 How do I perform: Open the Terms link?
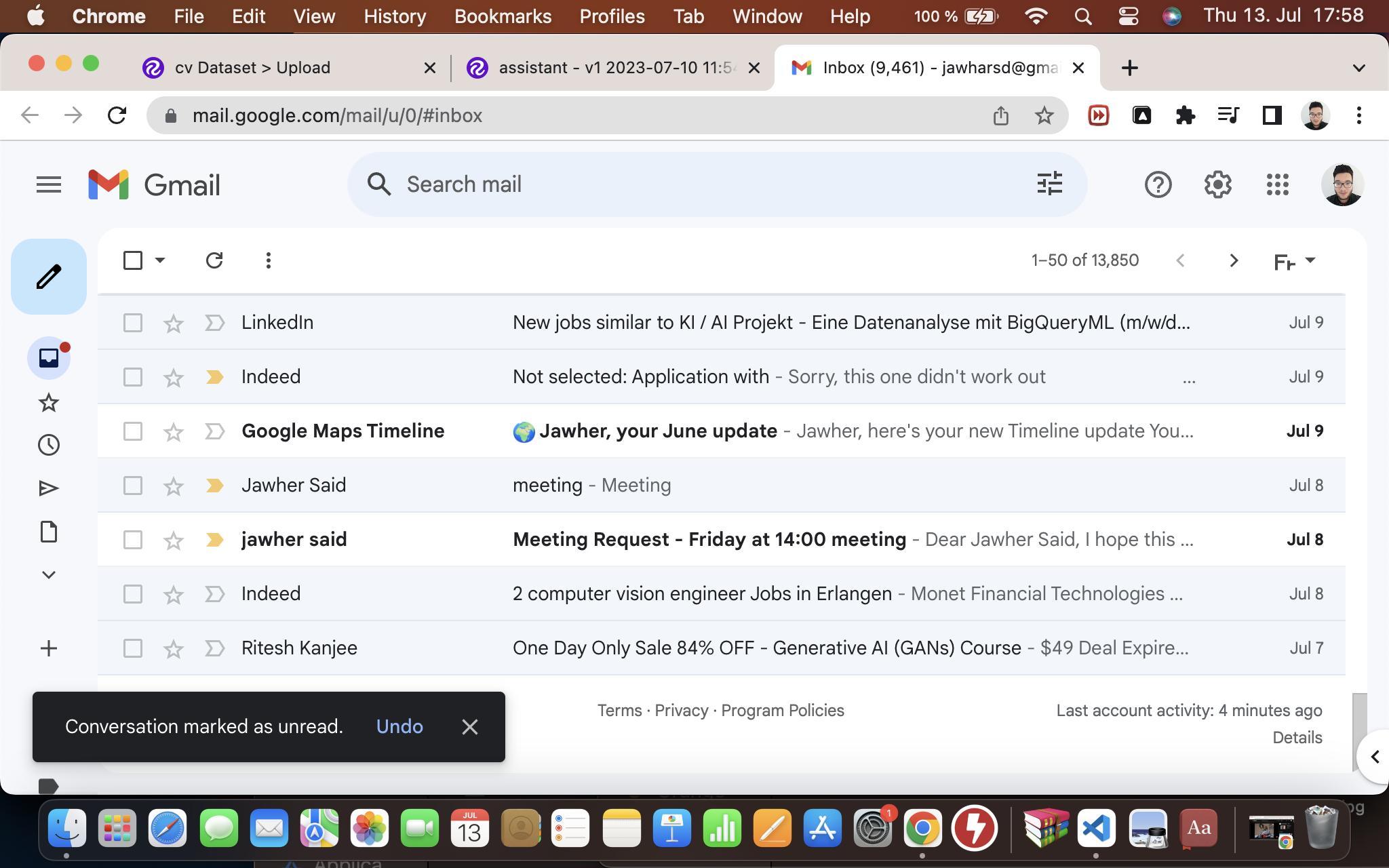pos(619,710)
